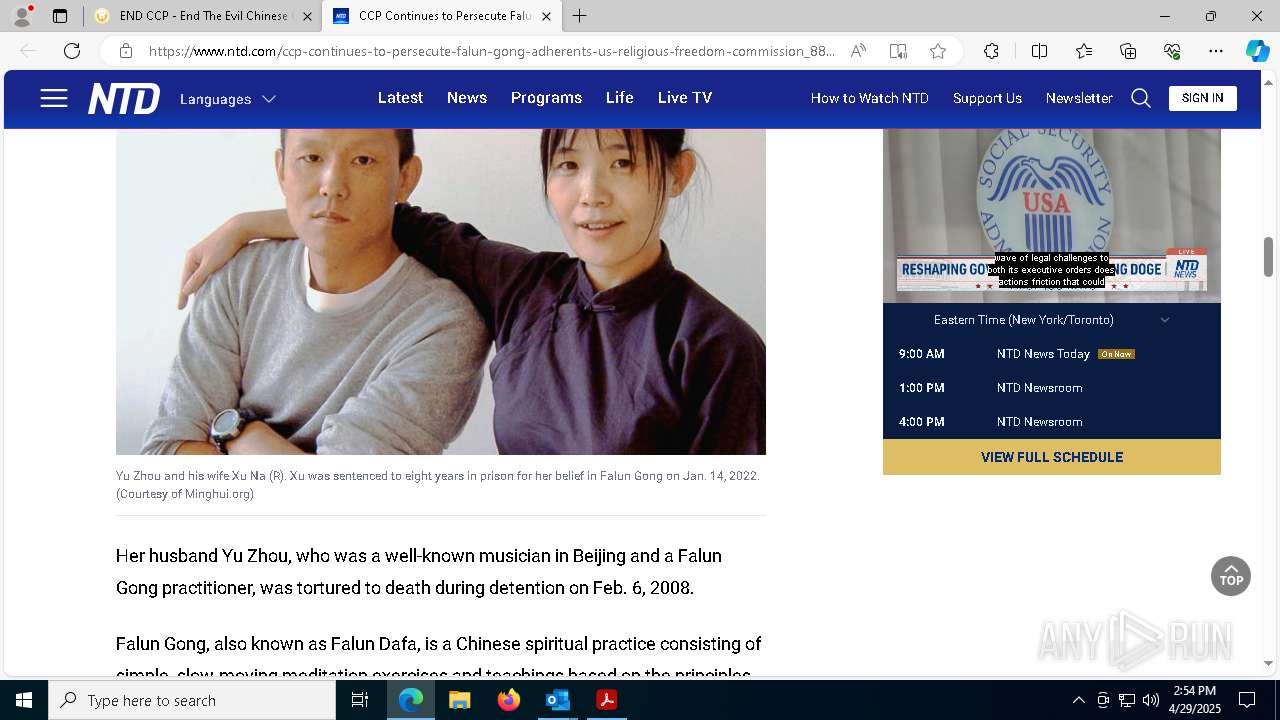Open volume control in system tray
The height and width of the screenshot is (720, 1280).
pyautogui.click(x=1151, y=700)
